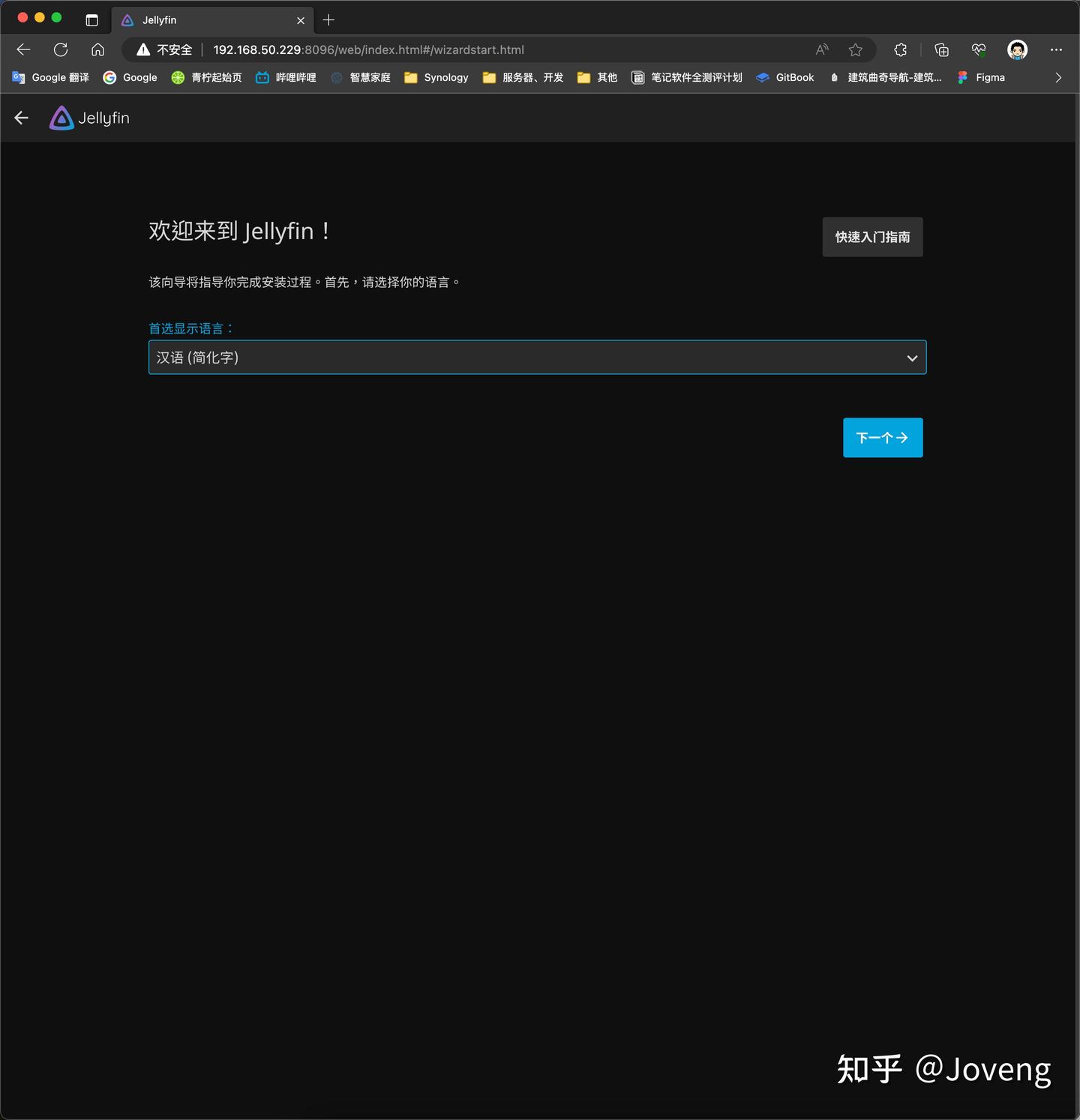
Task: Click the 下一个 next button
Action: (x=883, y=438)
